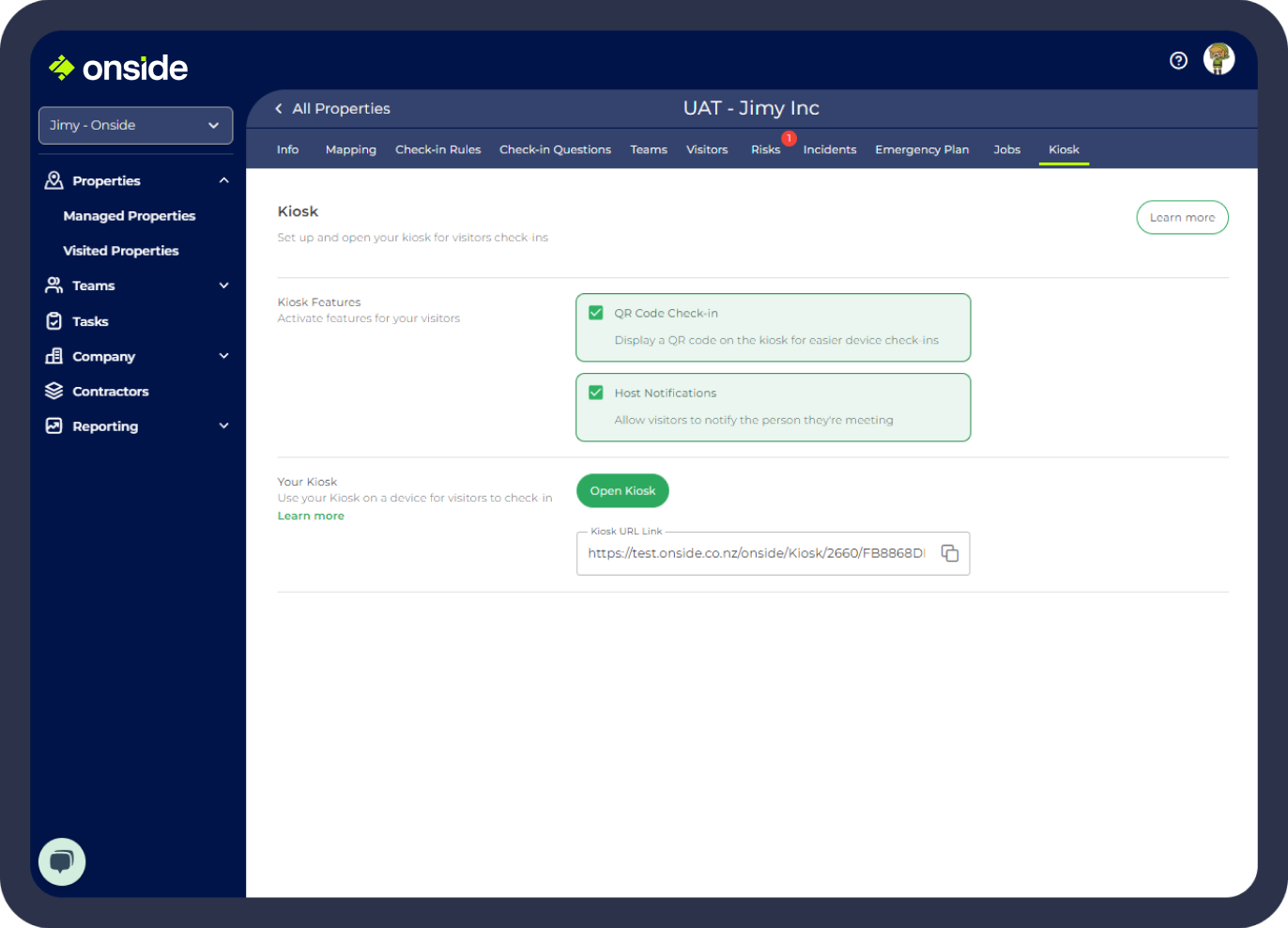Viewport: 1288px width, 928px height.
Task: Click the help question mark icon
Action: (1178, 60)
